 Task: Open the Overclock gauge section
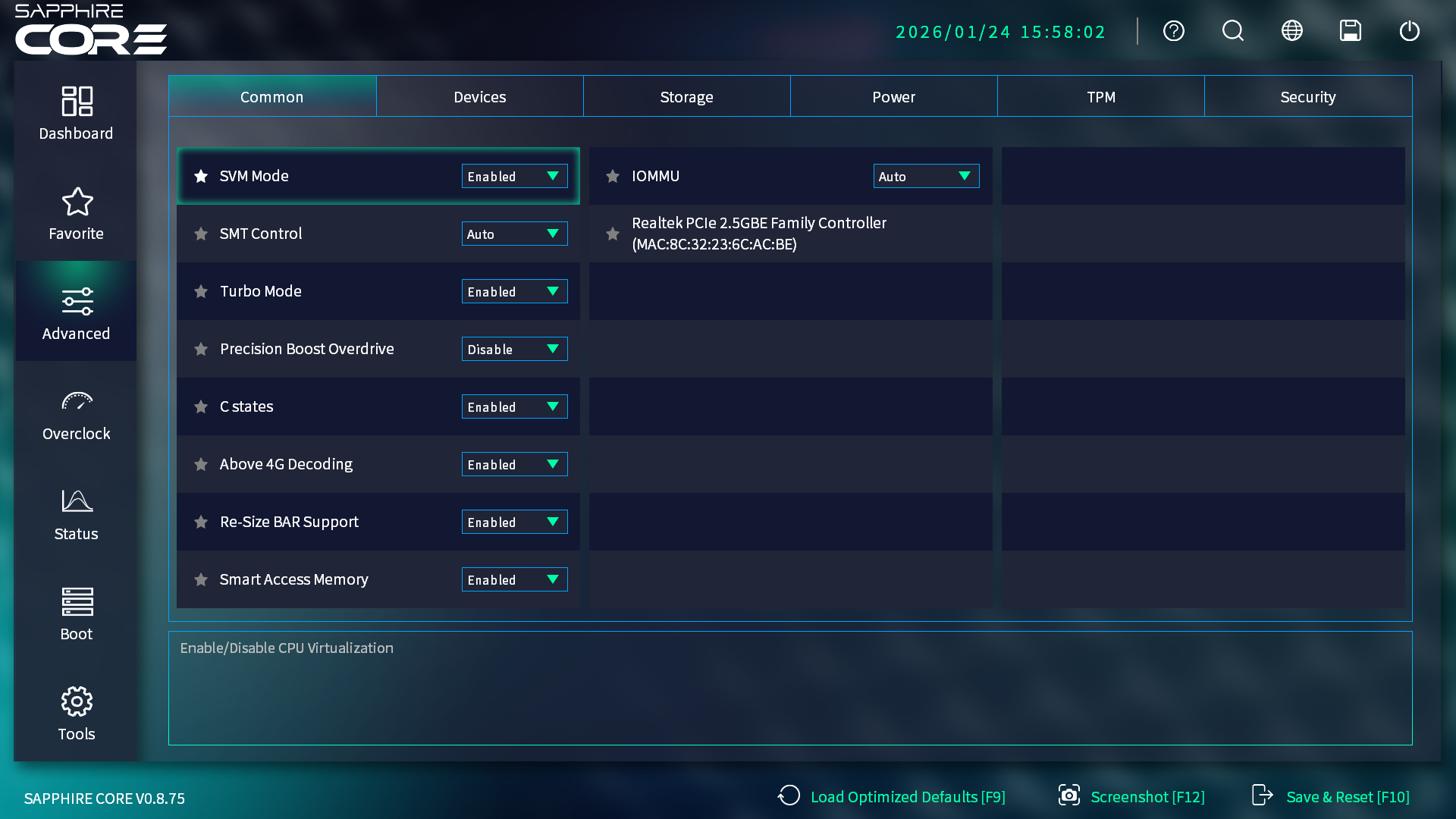click(76, 414)
